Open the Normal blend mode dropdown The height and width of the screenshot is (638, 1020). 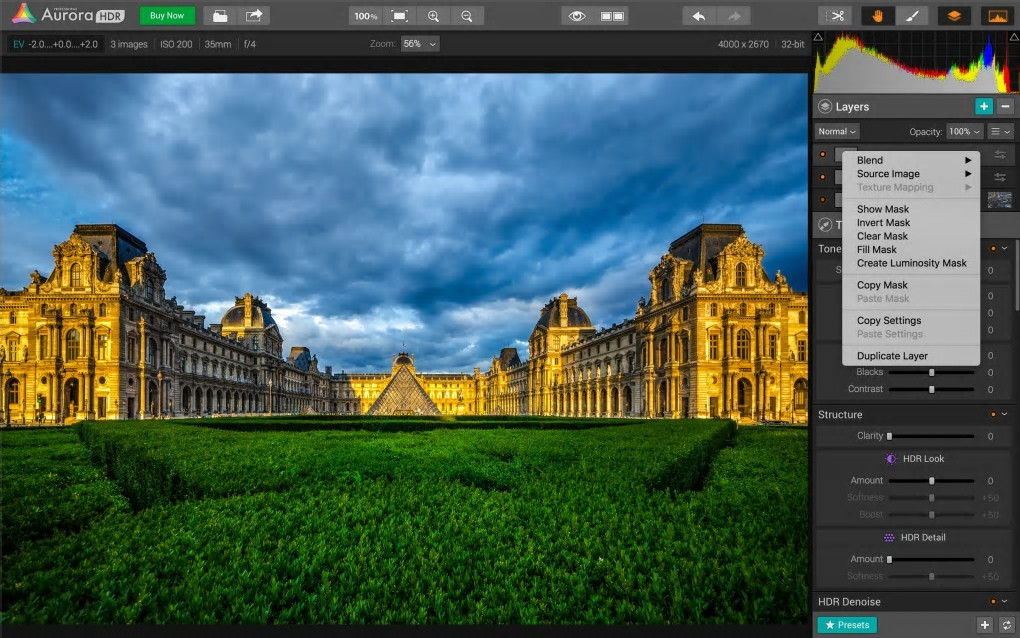[837, 131]
